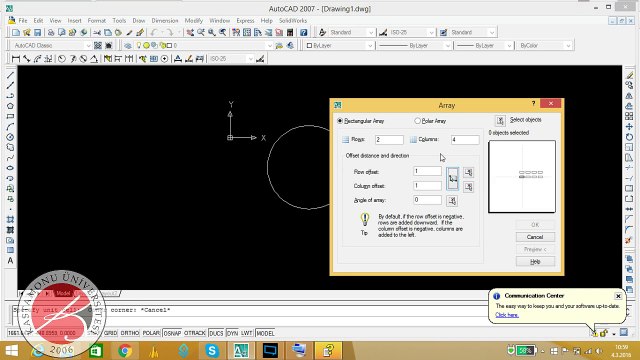The image size is (640, 360).
Task: Select the Rectangle draw tool
Action: (x=10, y=116)
